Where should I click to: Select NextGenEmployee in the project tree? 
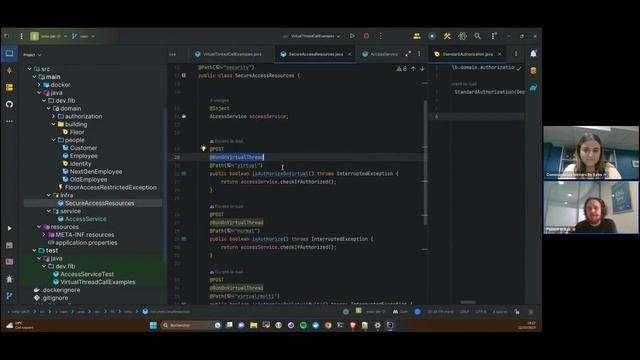[96, 171]
